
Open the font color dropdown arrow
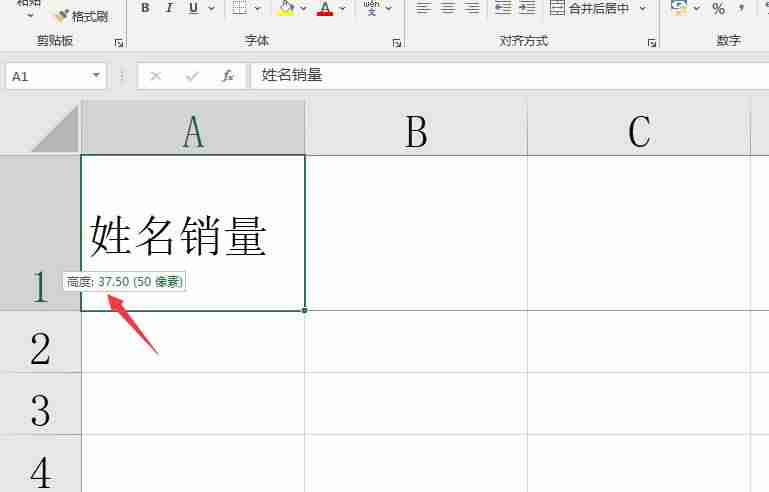click(342, 8)
